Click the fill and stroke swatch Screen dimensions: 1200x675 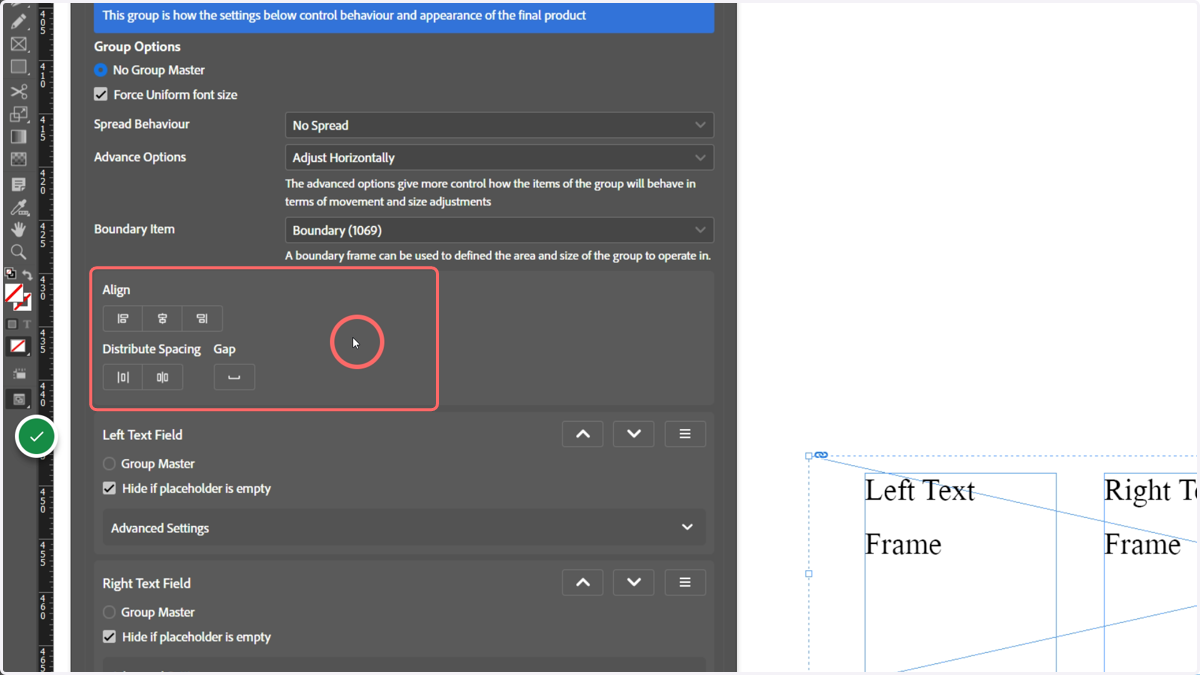[18, 298]
